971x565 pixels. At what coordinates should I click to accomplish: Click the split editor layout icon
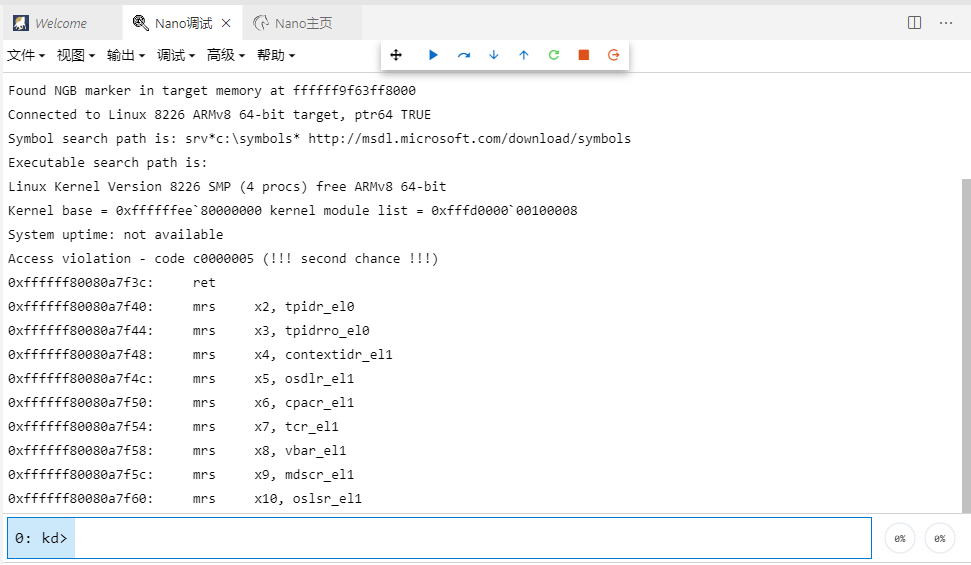[914, 22]
